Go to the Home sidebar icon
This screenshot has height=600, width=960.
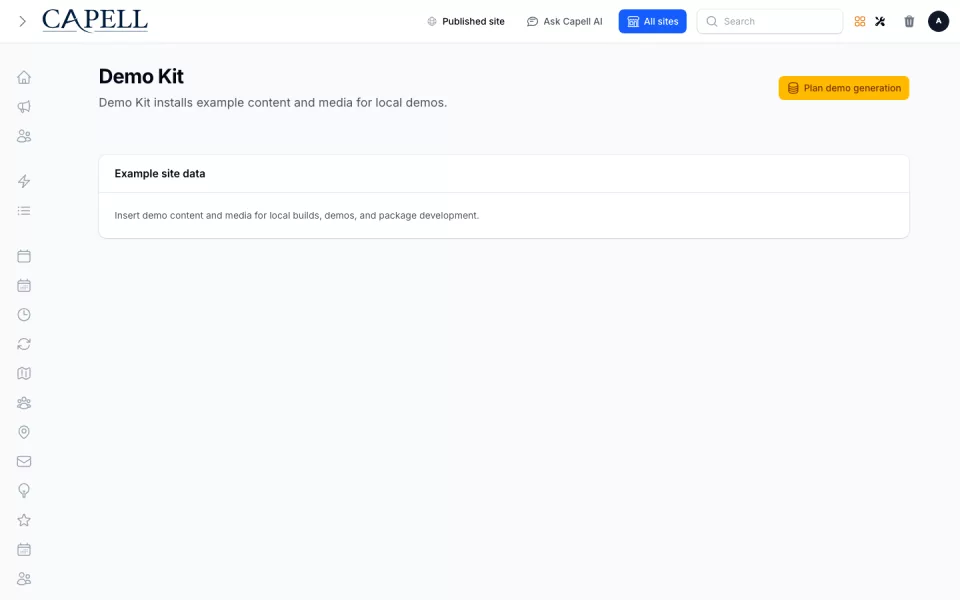[24, 78]
